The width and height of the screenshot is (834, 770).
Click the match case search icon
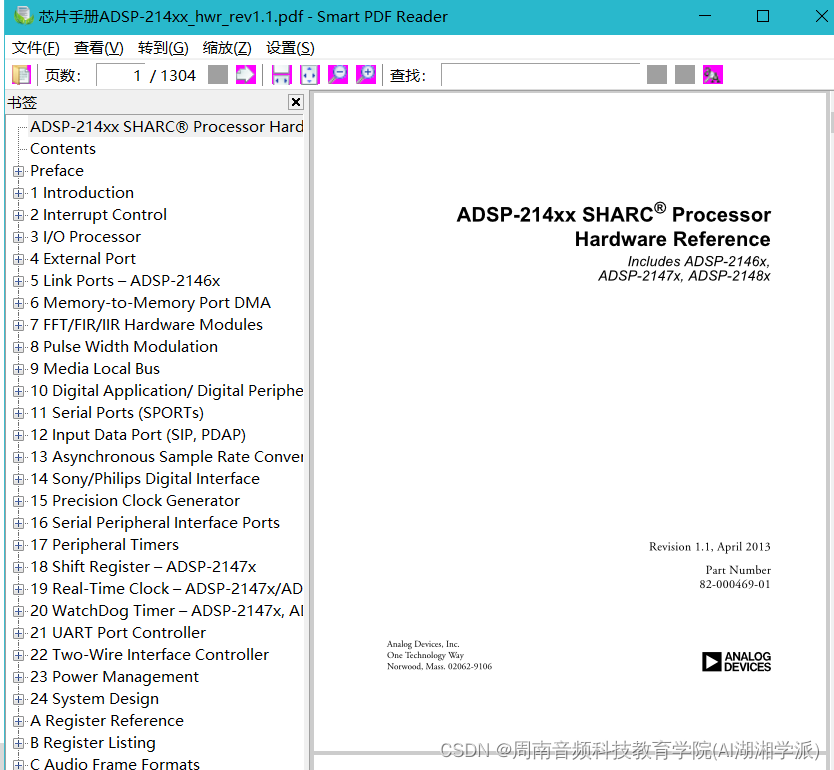[x=713, y=75]
